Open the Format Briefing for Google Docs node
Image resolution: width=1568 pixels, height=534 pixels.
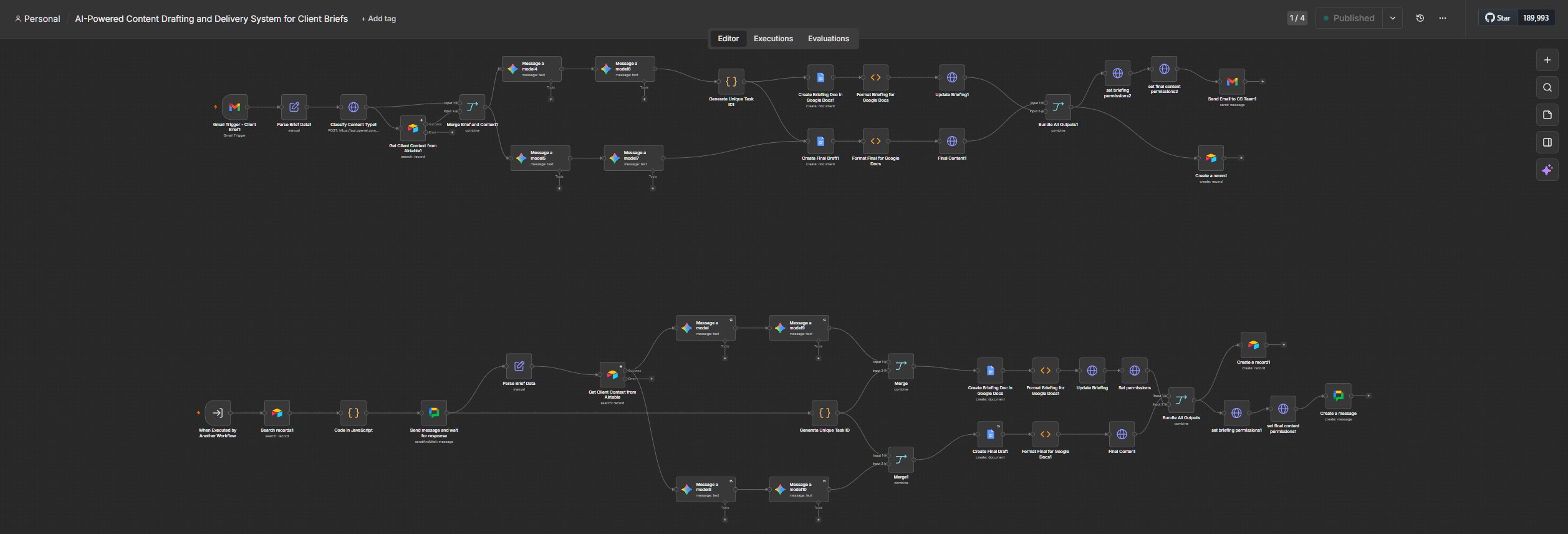tap(875, 77)
